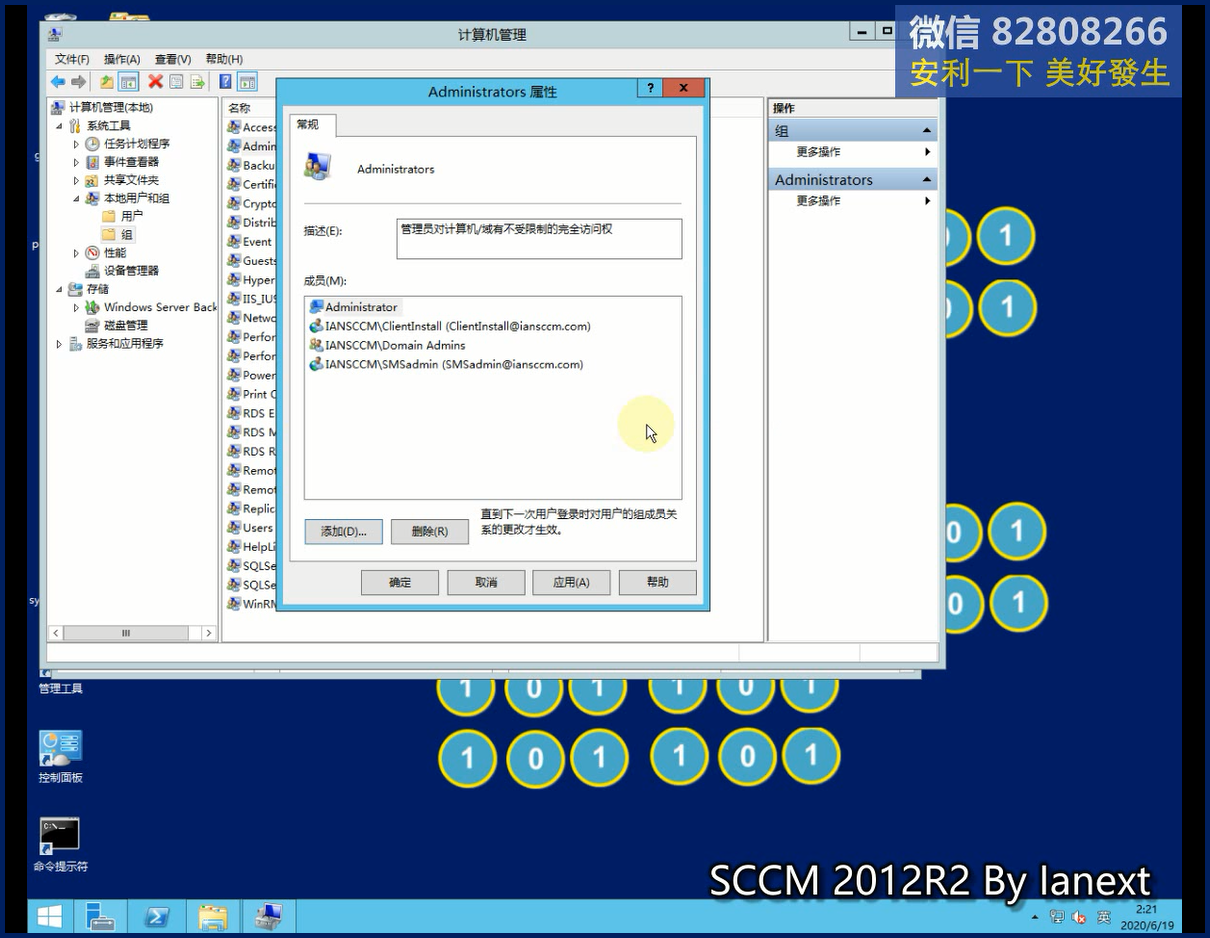Open the 帮助(H) menu
The image size is (1210, 938).
[x=223, y=59]
